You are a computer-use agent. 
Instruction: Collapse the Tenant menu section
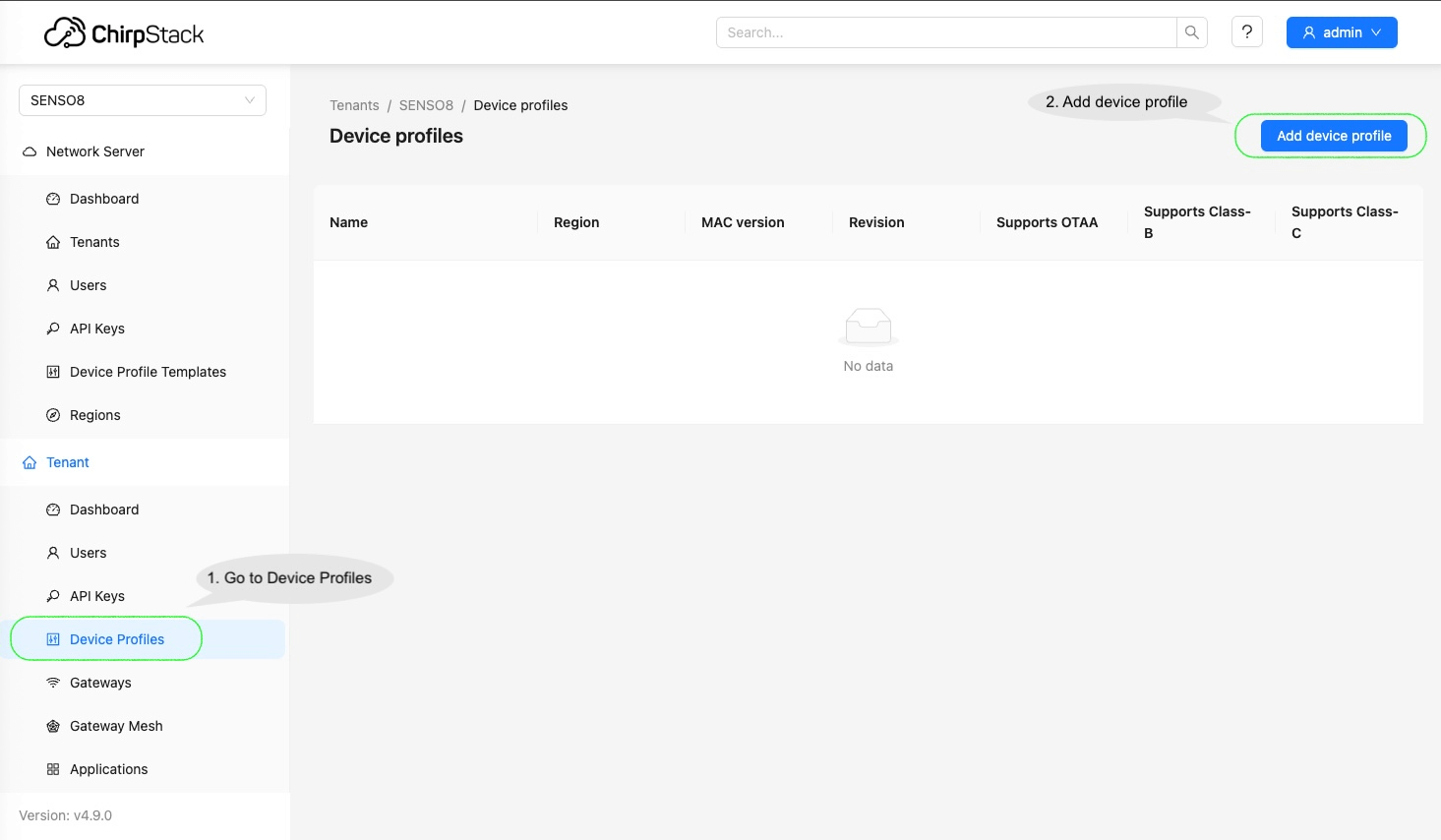[x=68, y=462]
